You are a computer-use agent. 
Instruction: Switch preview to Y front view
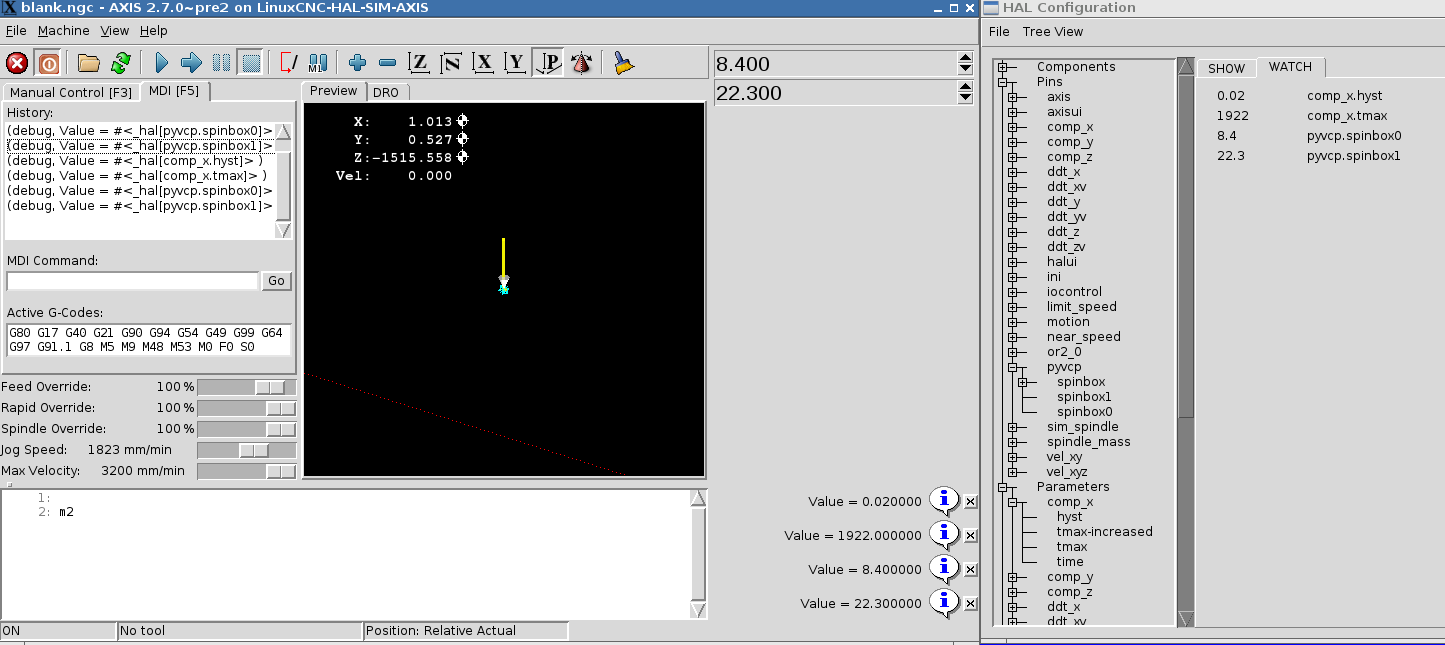point(516,63)
